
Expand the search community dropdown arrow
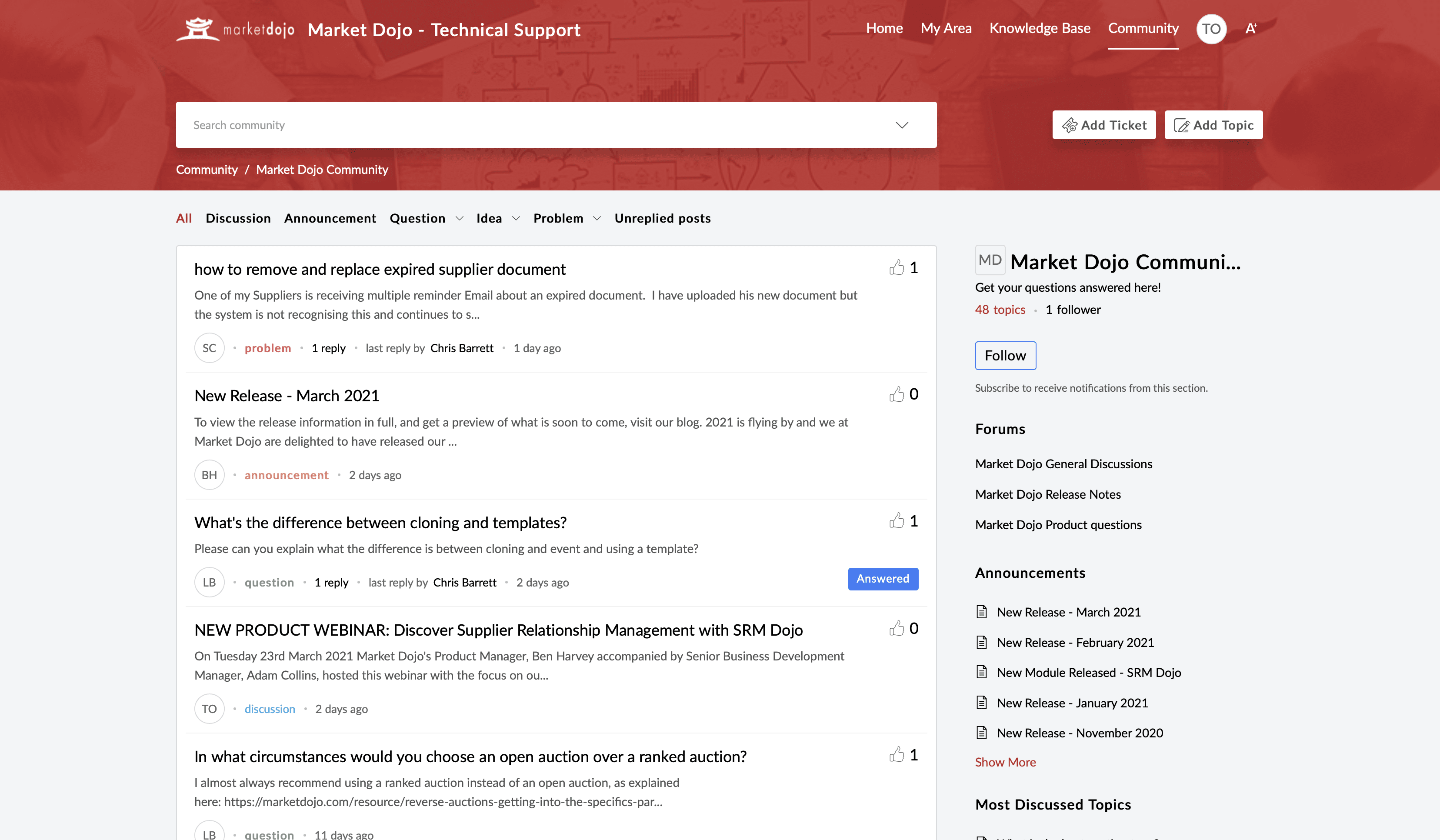click(x=902, y=125)
